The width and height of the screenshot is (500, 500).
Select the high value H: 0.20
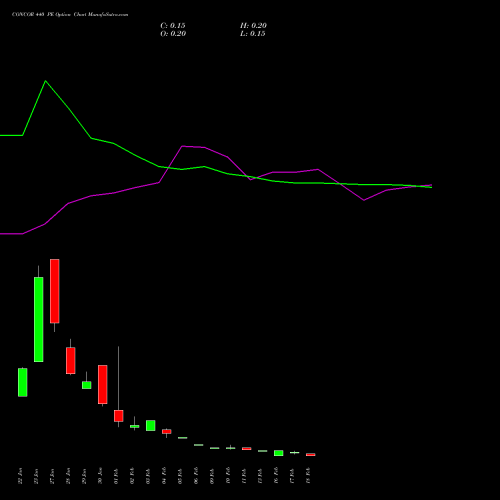(x=253, y=26)
